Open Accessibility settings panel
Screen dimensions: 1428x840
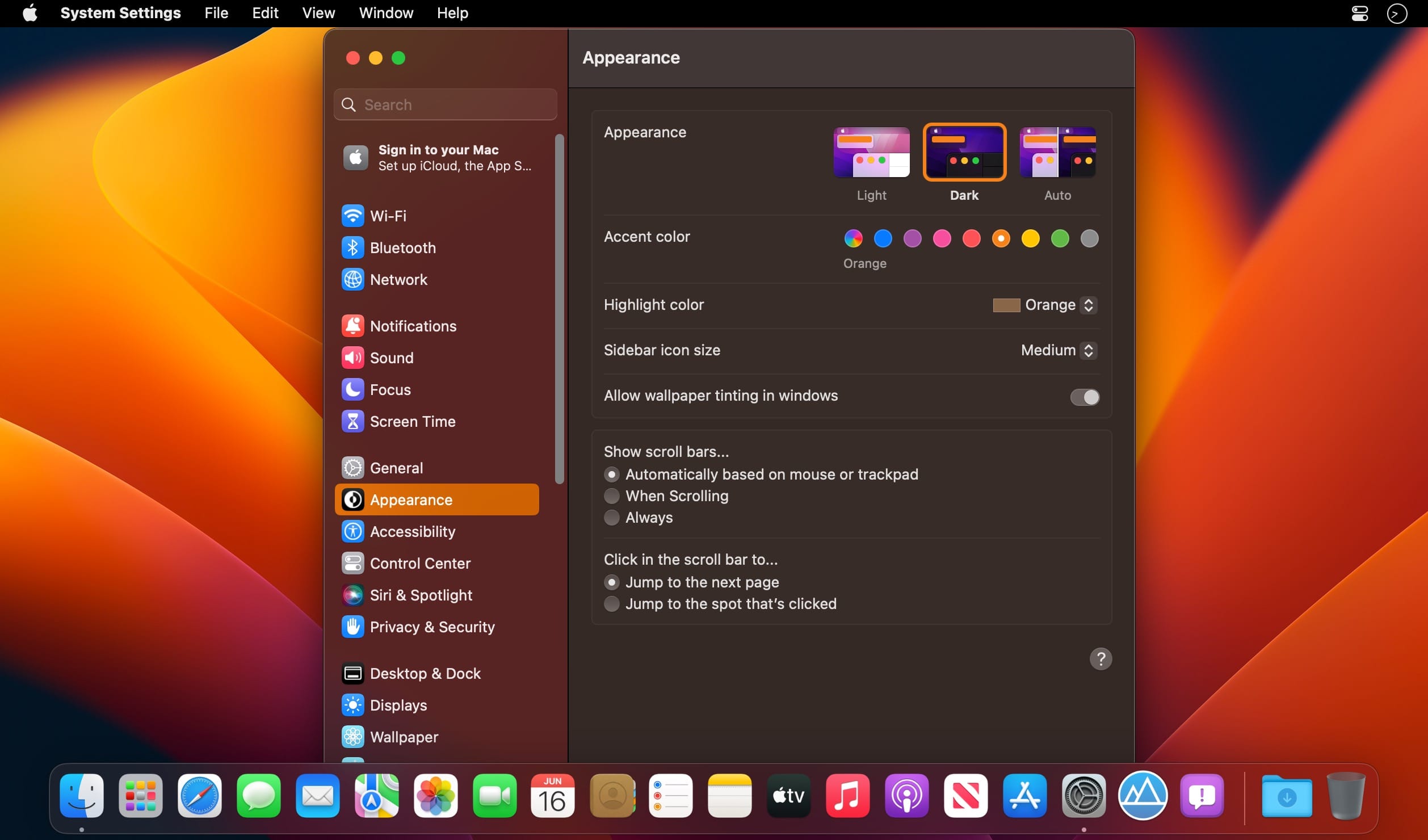[x=412, y=531]
